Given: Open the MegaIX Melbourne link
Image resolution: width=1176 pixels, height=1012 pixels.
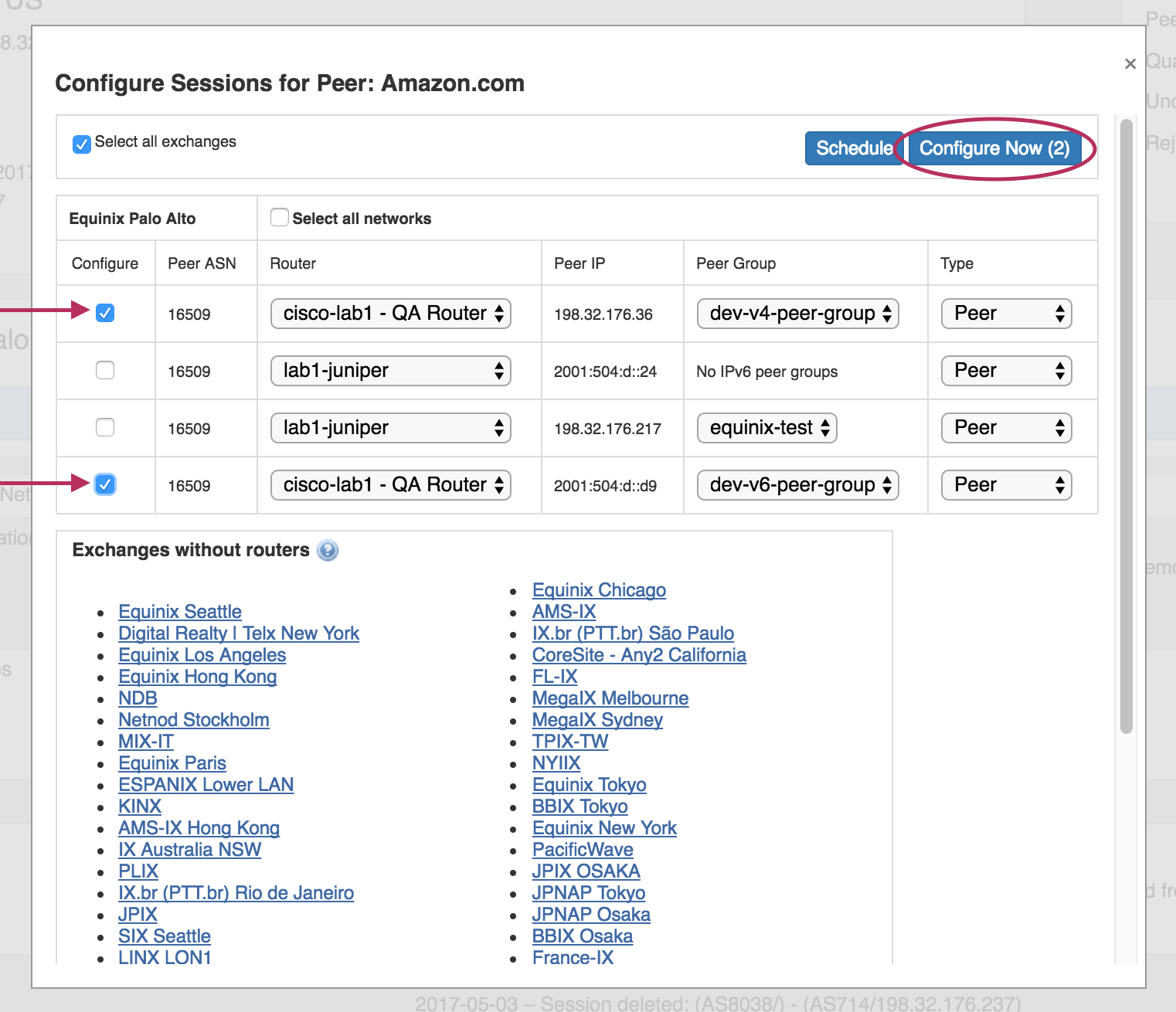Looking at the screenshot, I should [610, 698].
